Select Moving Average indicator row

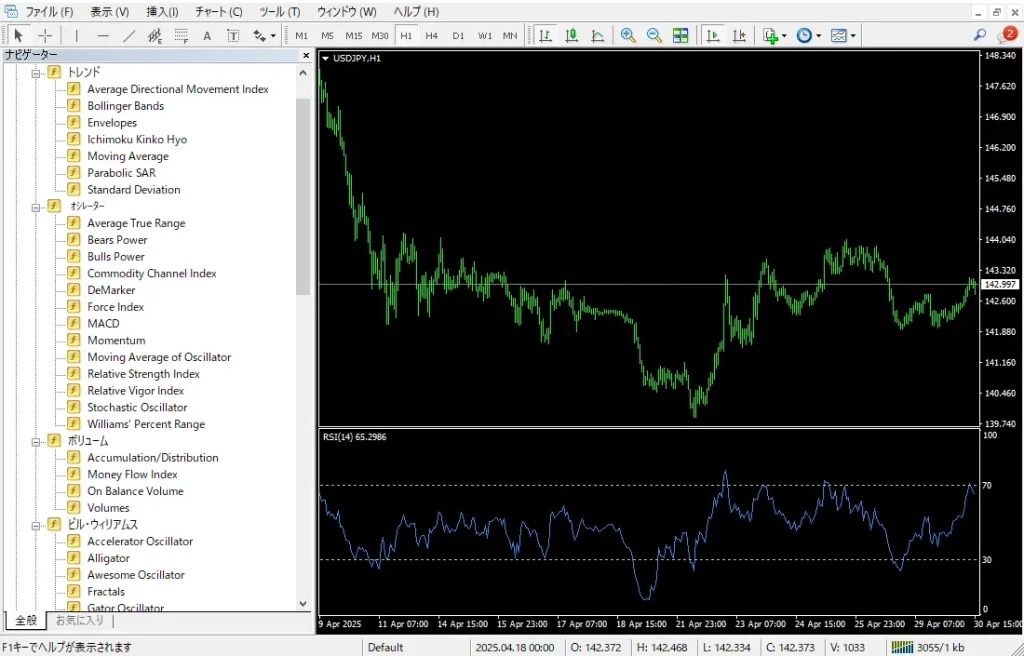(128, 156)
